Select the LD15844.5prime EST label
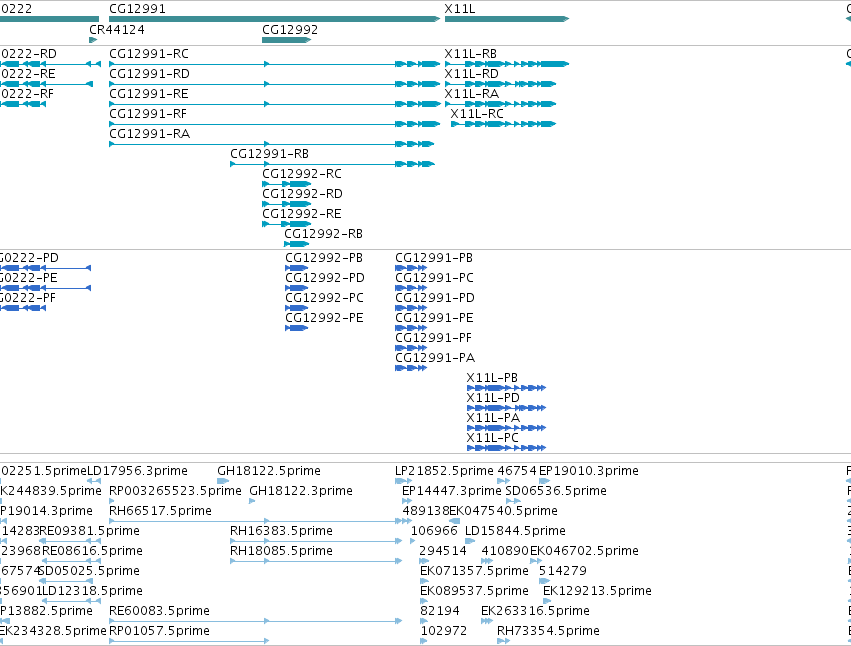The image size is (851, 646). tap(515, 531)
